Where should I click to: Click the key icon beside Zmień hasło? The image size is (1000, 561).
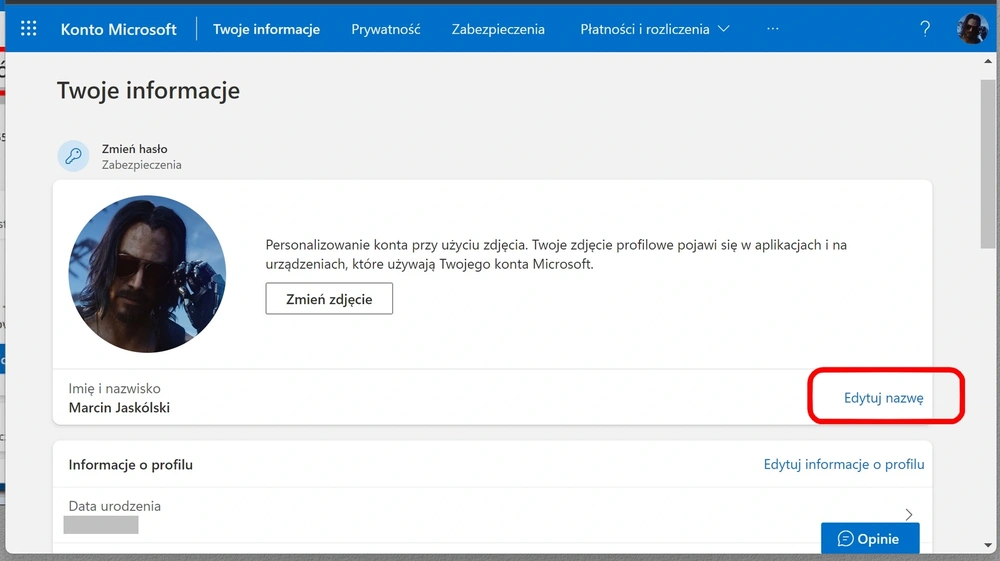pyautogui.click(x=73, y=156)
